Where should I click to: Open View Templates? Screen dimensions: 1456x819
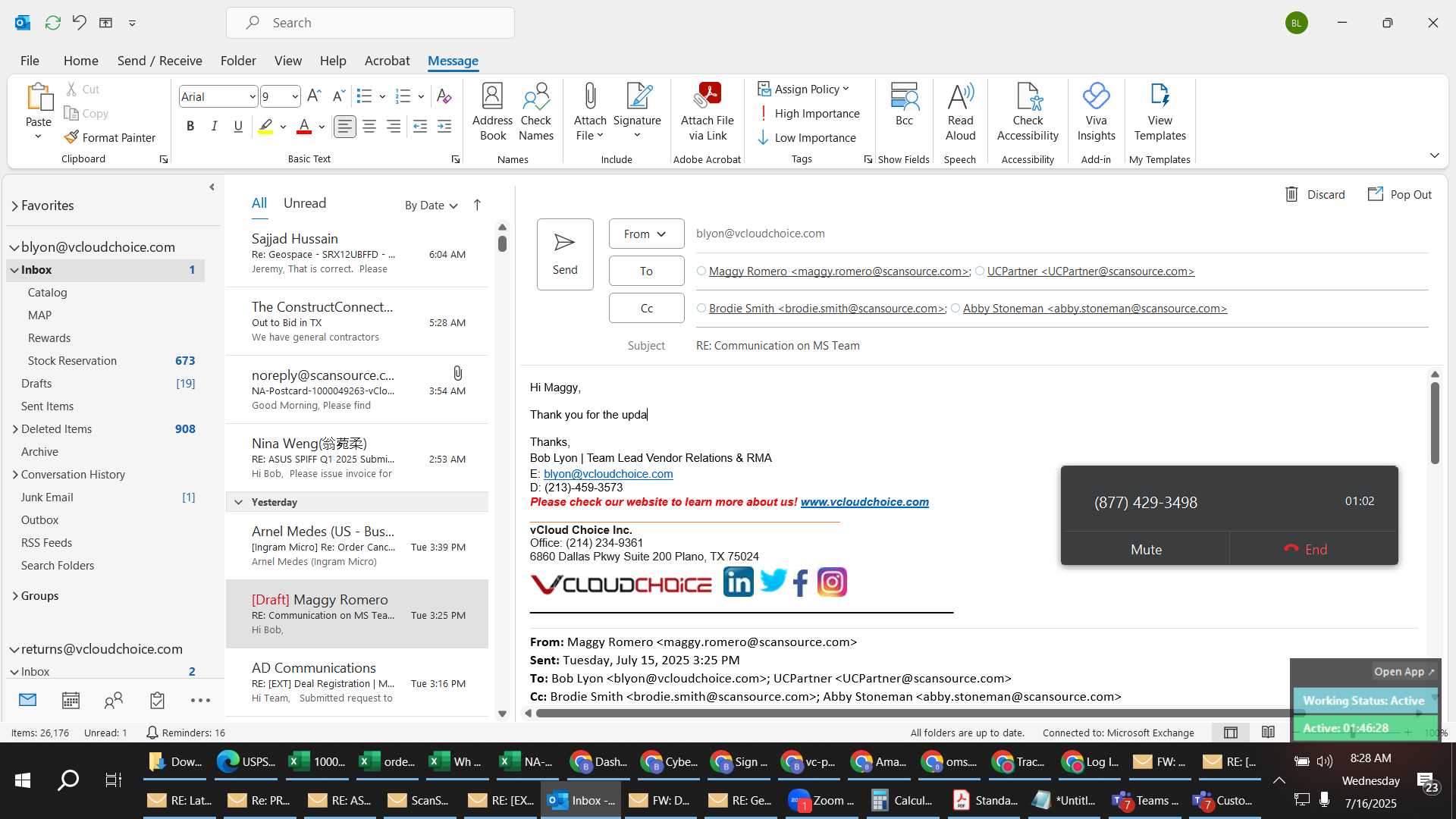coord(1159,111)
